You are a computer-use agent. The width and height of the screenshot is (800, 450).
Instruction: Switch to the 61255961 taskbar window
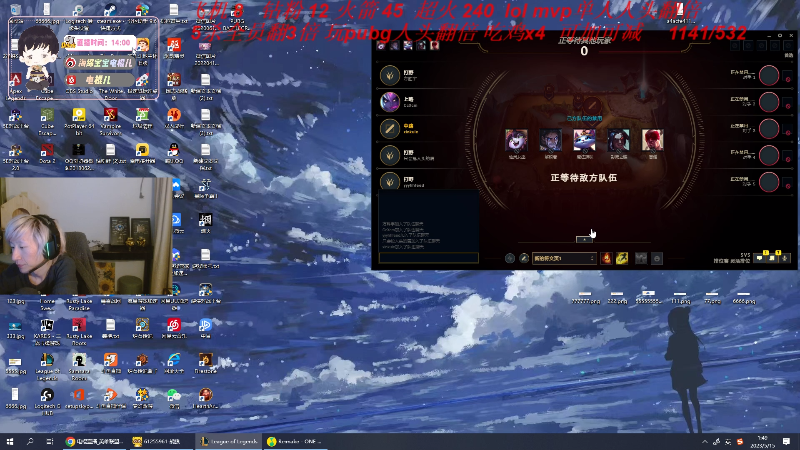[160, 441]
